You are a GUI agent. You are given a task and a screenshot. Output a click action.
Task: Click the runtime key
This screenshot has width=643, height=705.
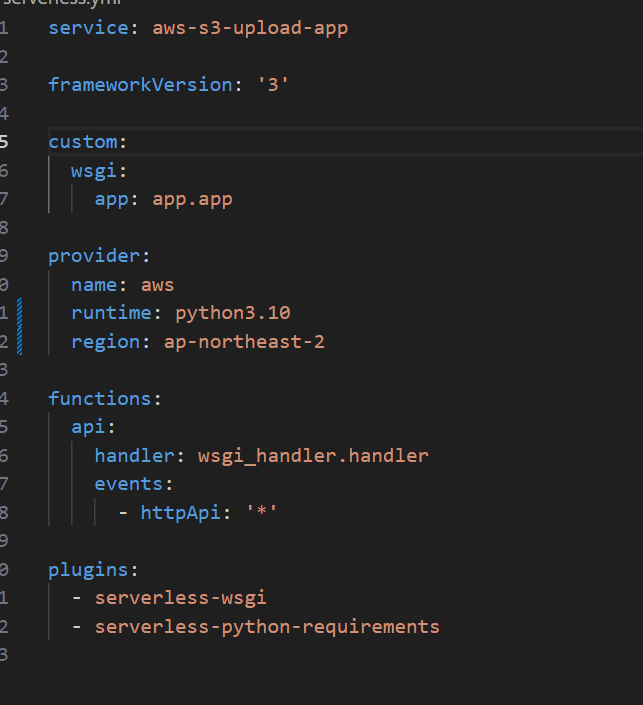coord(112,313)
